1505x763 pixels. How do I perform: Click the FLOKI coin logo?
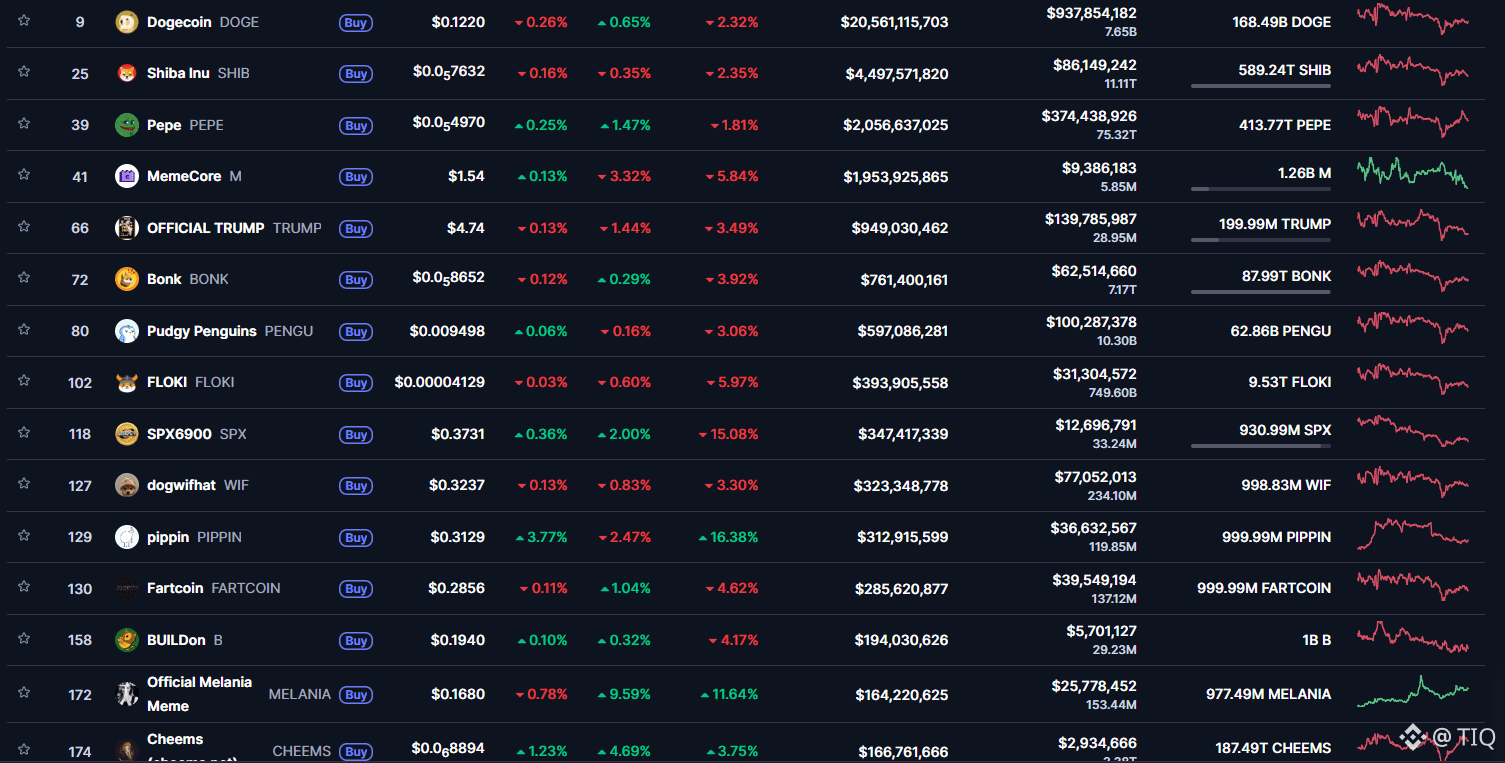[x=127, y=382]
